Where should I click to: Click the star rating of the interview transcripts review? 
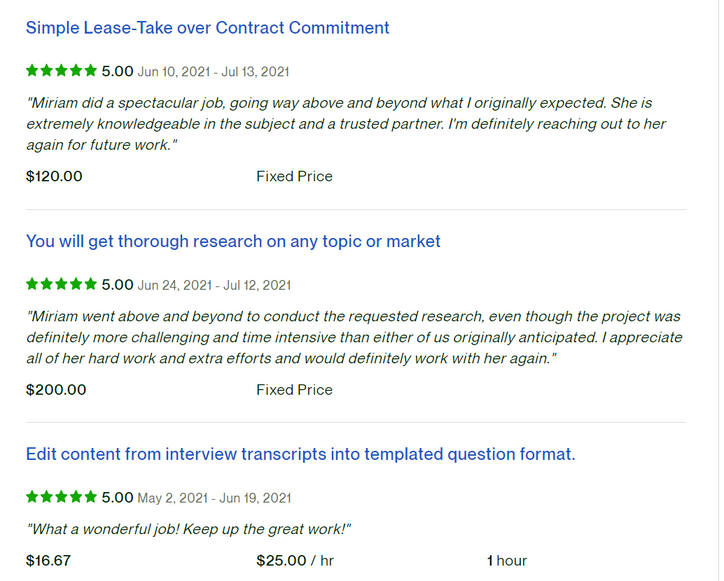pyautogui.click(x=61, y=497)
